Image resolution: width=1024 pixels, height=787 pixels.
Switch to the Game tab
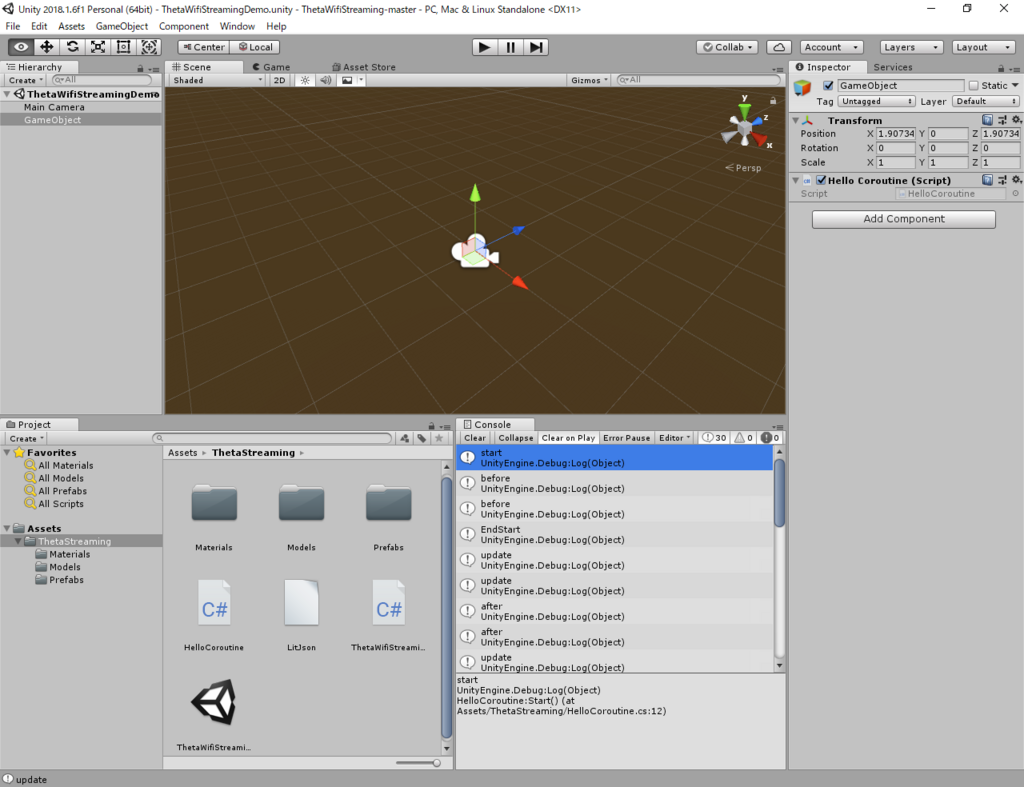tap(271, 67)
